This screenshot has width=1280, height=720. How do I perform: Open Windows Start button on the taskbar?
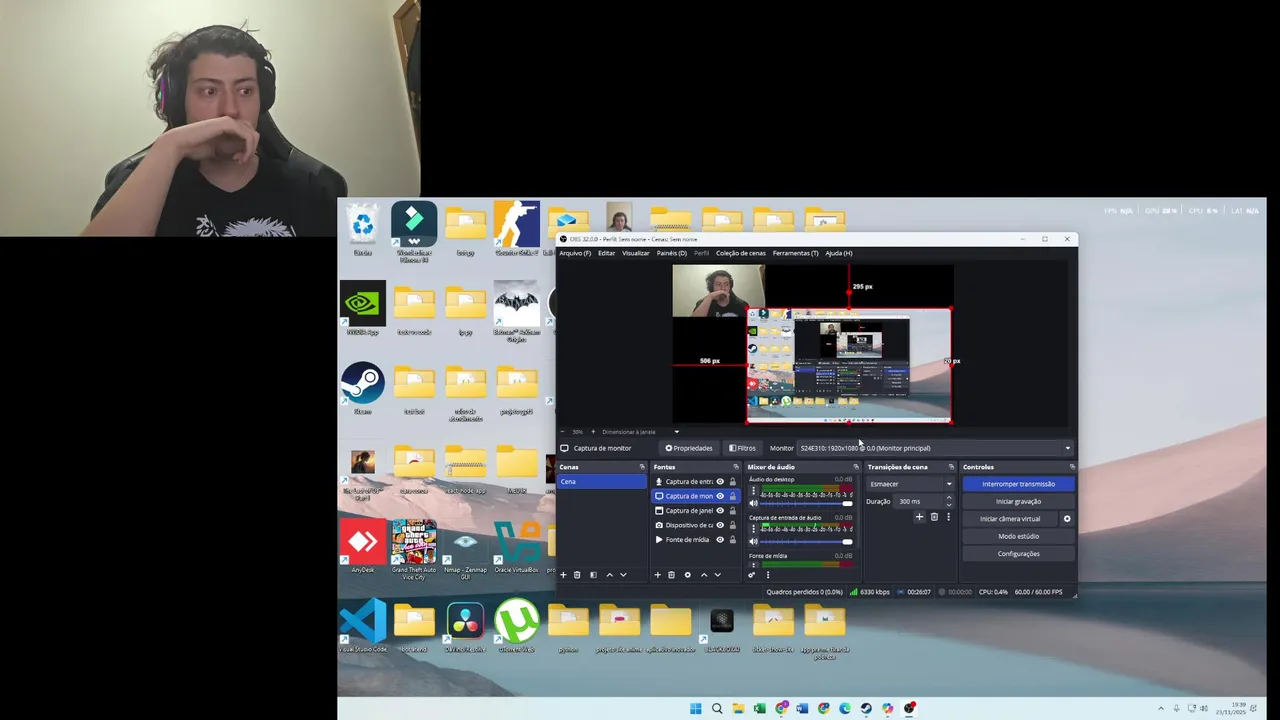[x=696, y=708]
